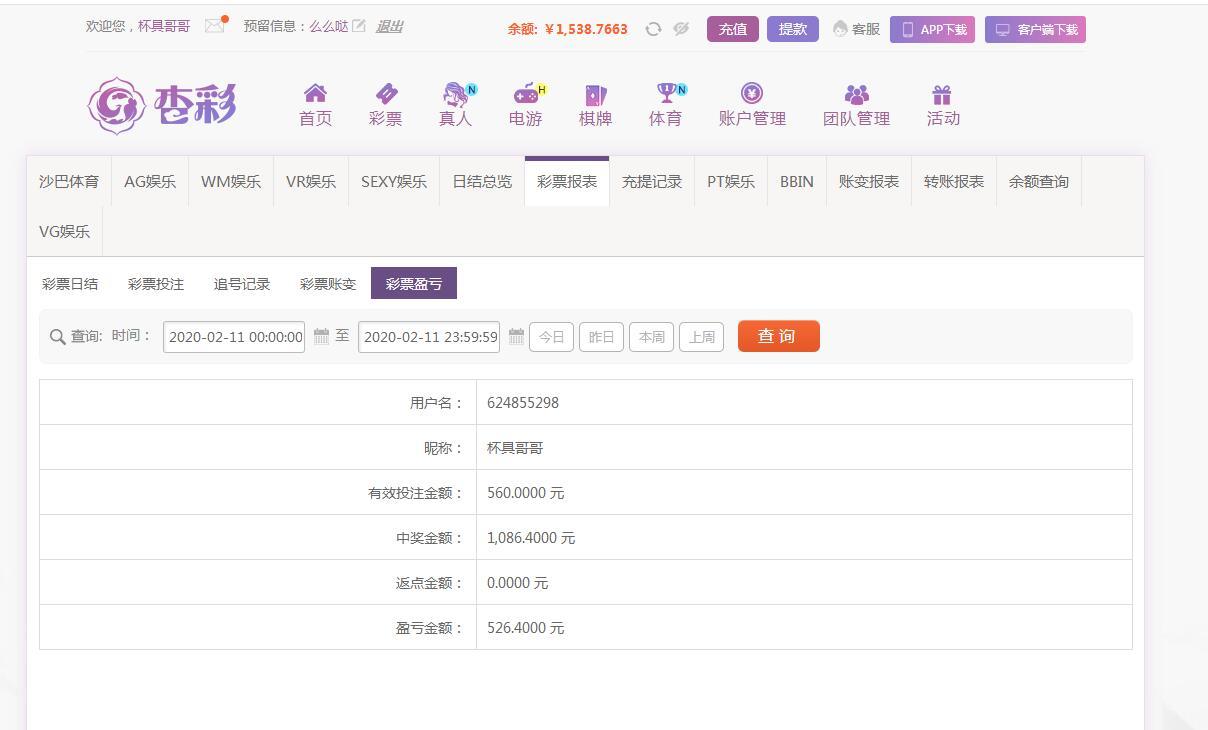Click the 充值 recharge button

tap(732, 29)
